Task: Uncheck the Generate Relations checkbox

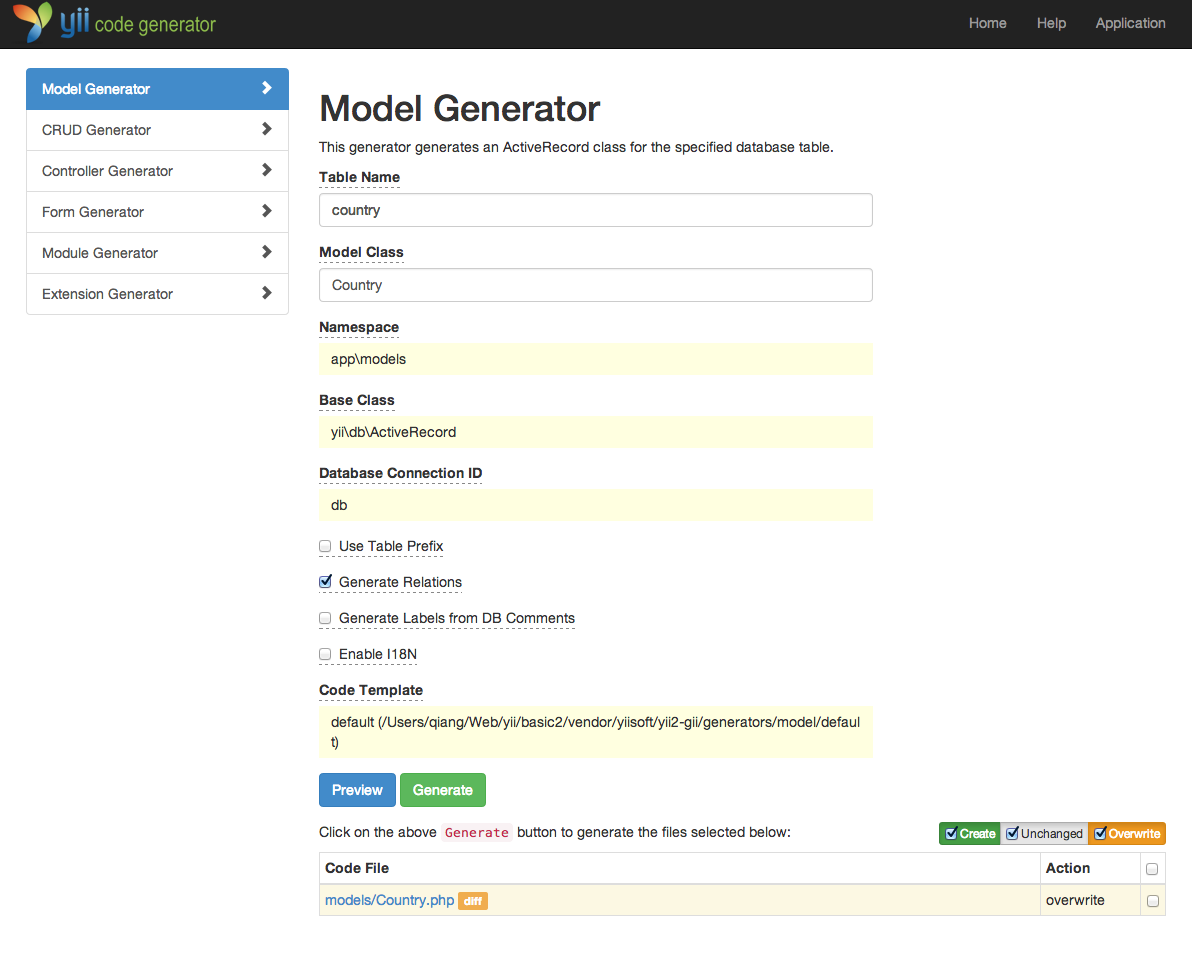Action: (x=325, y=582)
